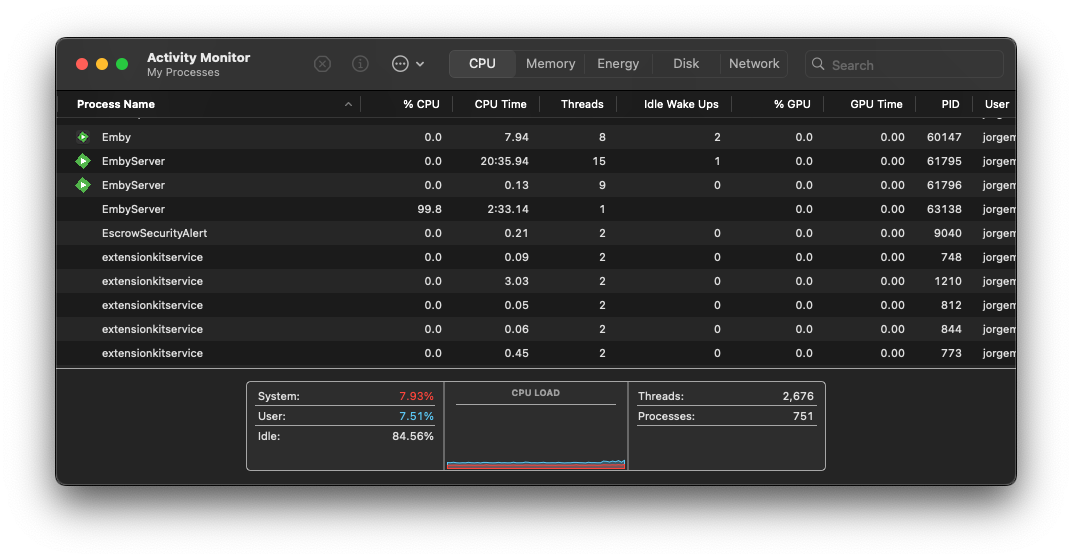Sort by the PID column

(x=950, y=104)
